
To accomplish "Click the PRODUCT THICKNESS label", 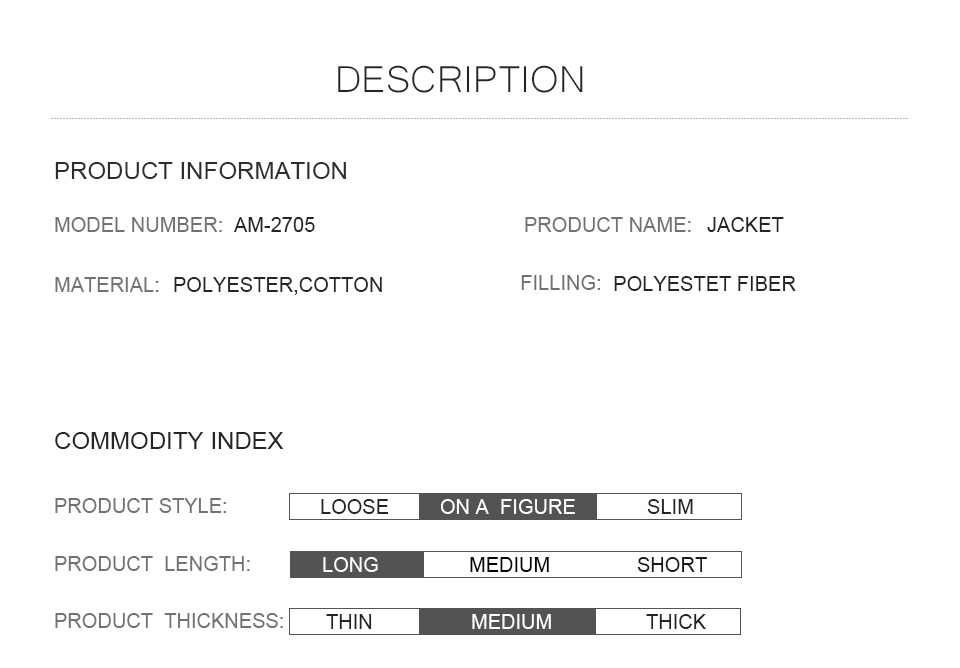I will [x=169, y=621].
